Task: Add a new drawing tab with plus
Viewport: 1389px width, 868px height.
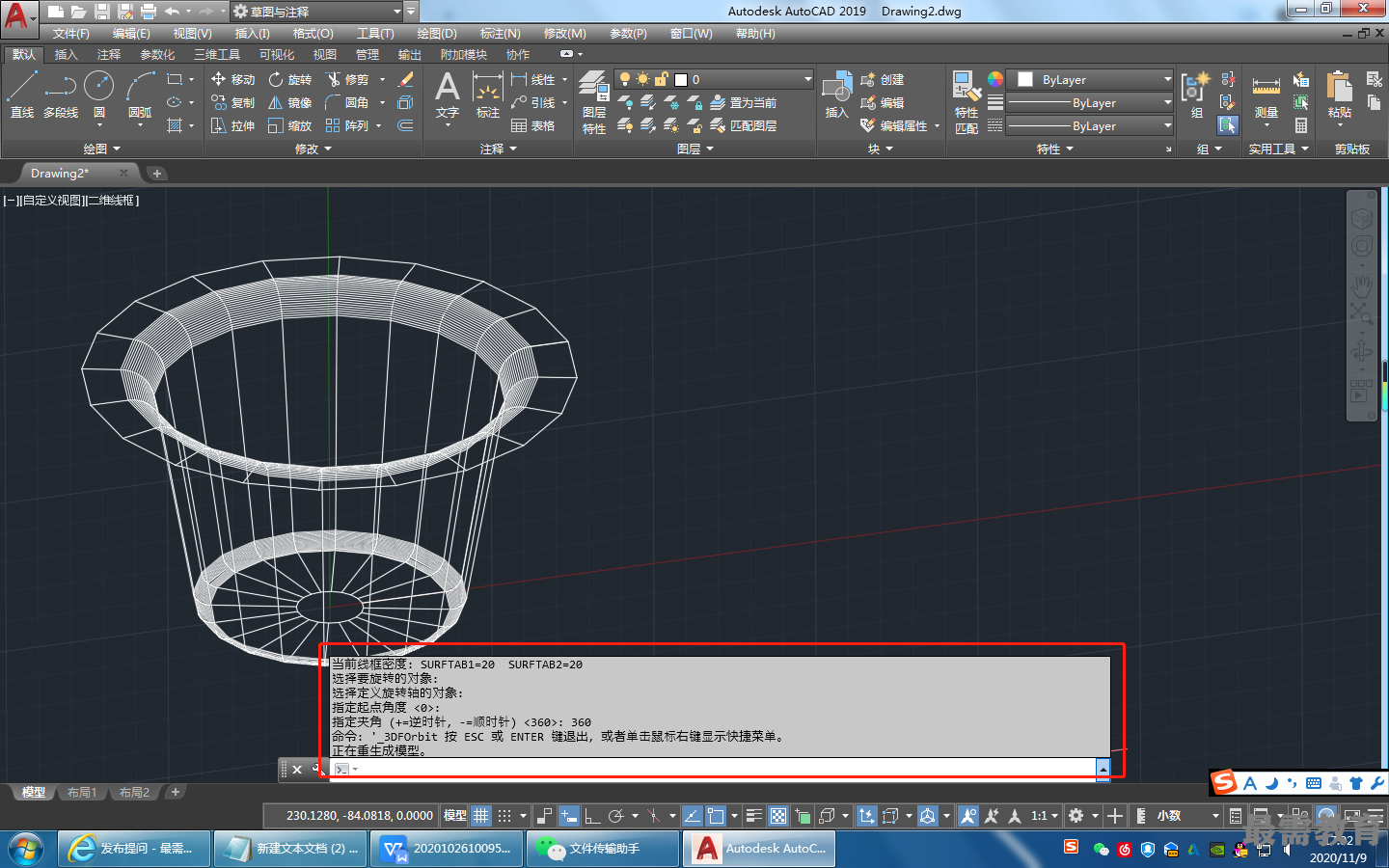Action: (x=157, y=174)
